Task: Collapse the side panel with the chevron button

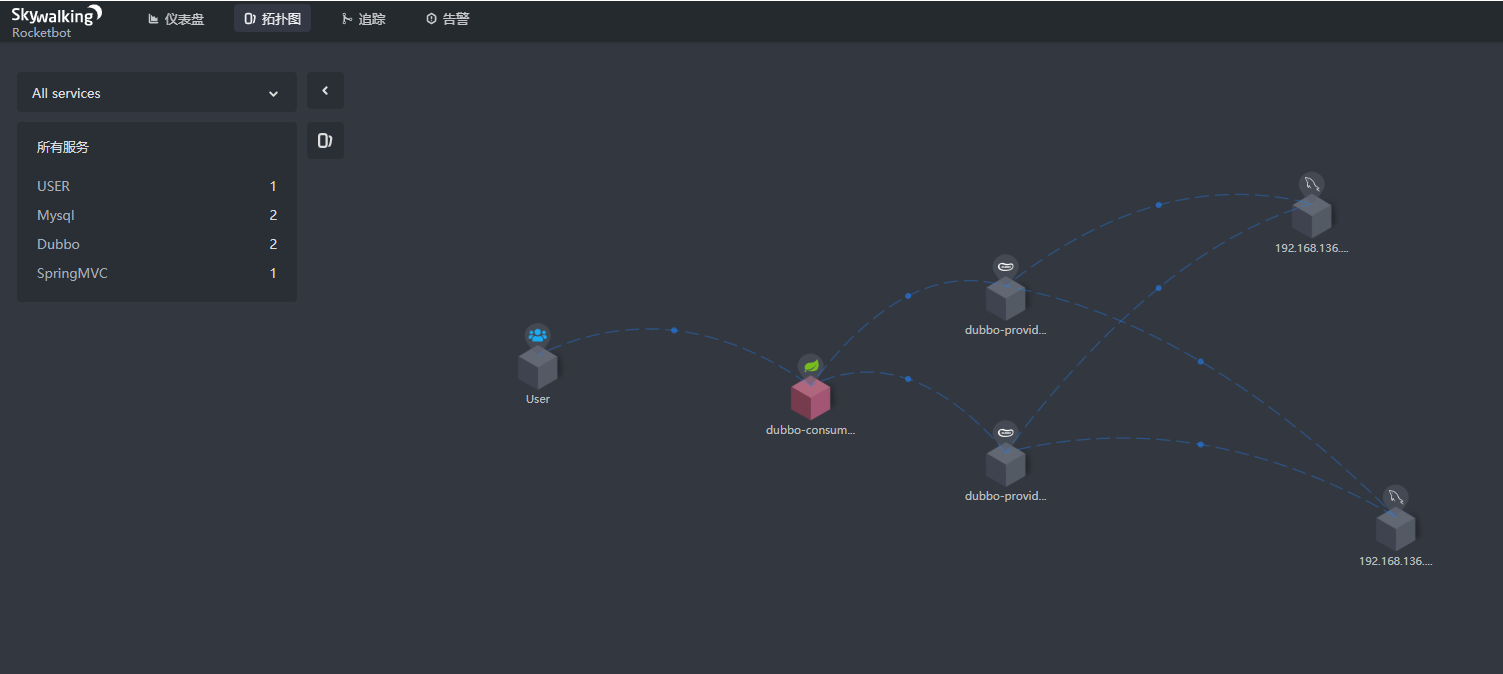Action: coord(325,90)
